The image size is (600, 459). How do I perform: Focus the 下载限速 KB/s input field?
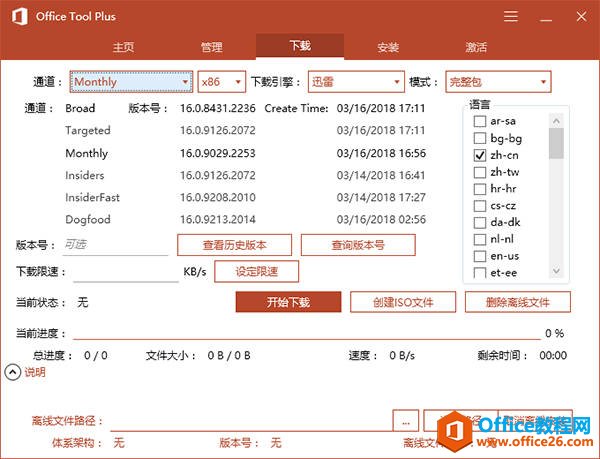126,272
